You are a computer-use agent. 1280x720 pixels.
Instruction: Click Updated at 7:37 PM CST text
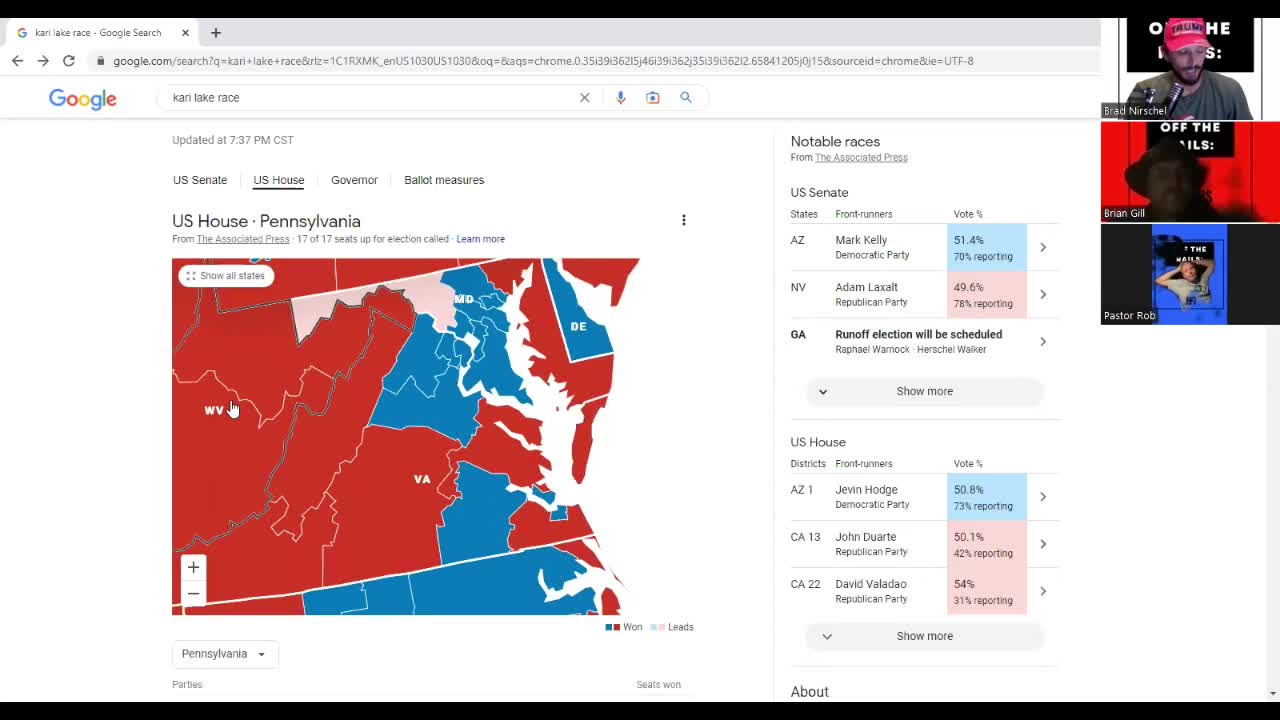(x=233, y=140)
